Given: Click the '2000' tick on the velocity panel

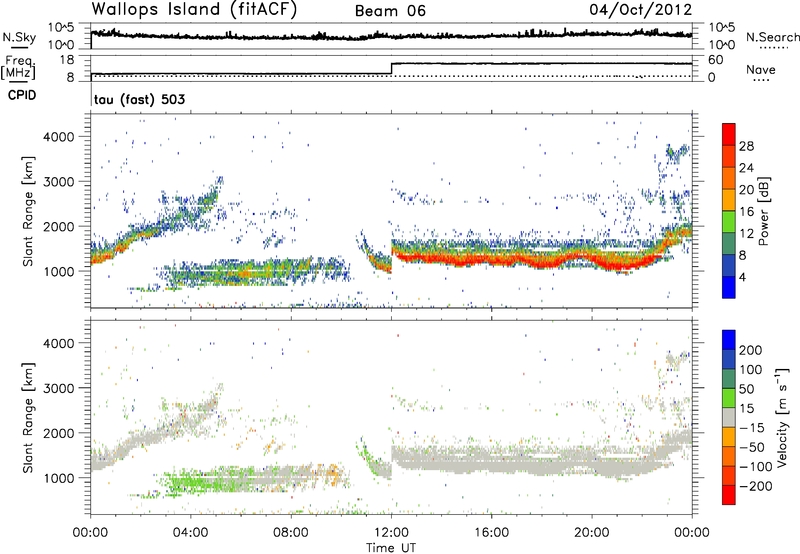Looking at the screenshot, I should coord(59,433).
